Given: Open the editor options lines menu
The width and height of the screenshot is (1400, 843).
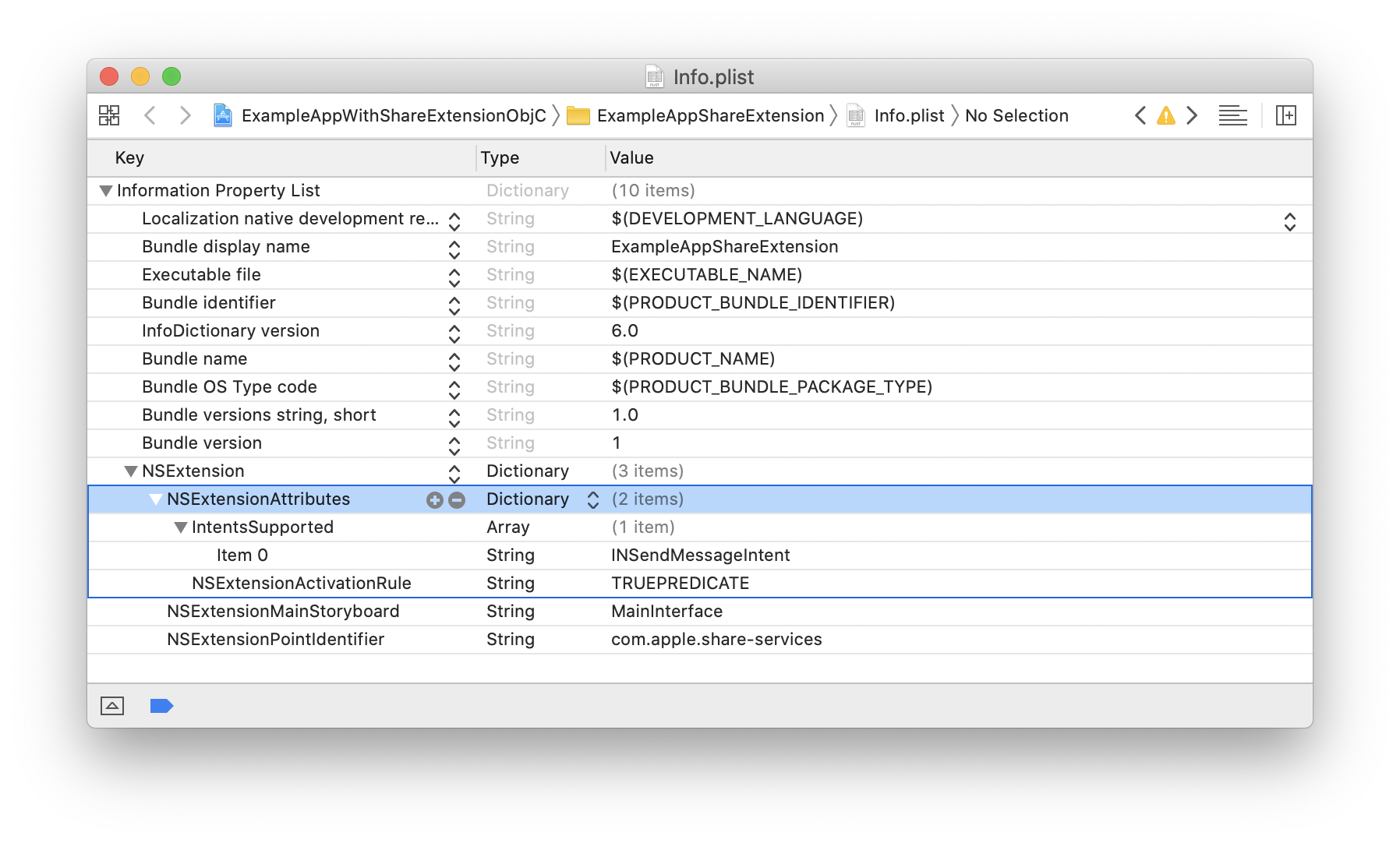Looking at the screenshot, I should tap(1232, 116).
